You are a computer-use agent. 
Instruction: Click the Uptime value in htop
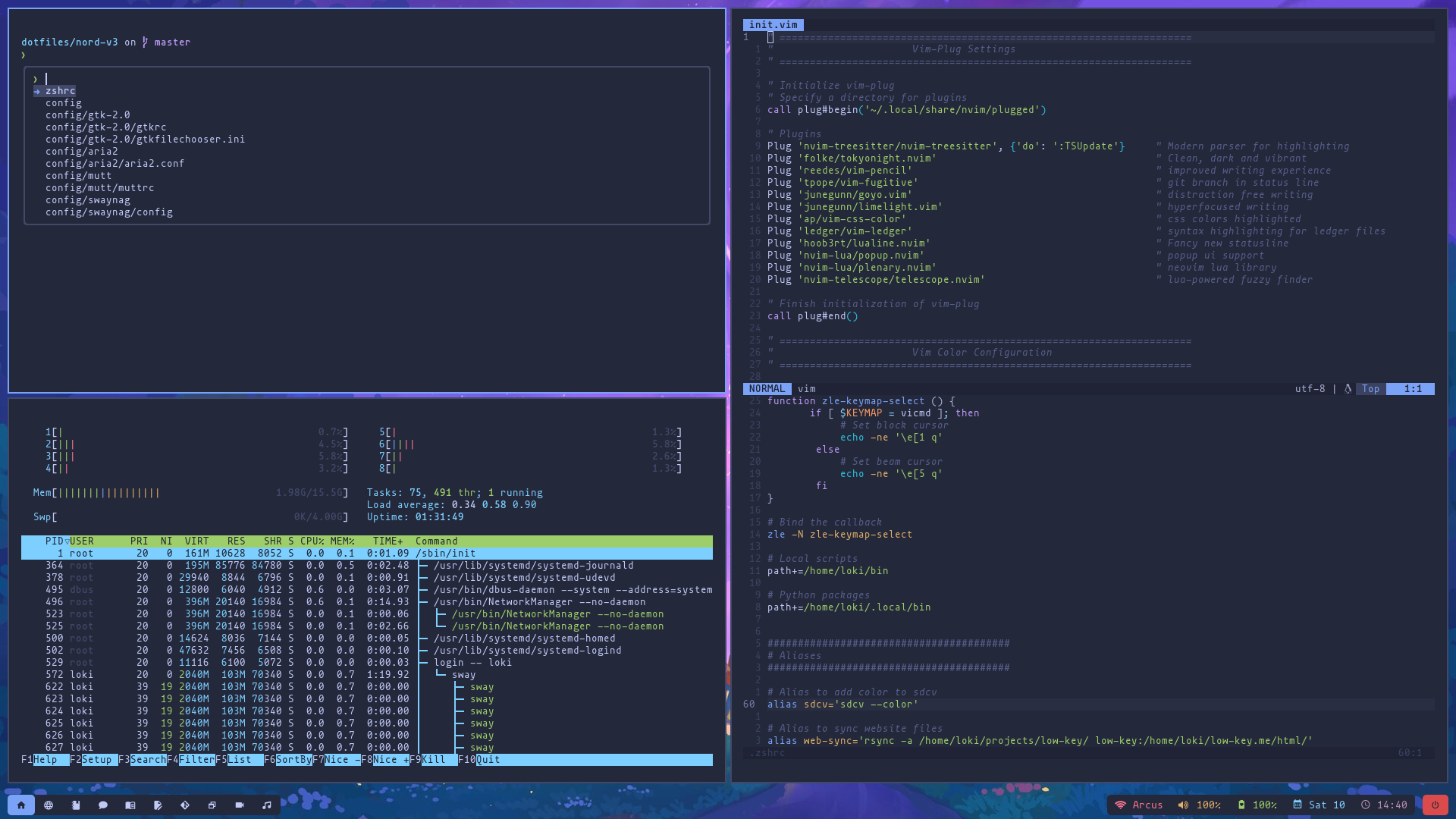click(439, 517)
